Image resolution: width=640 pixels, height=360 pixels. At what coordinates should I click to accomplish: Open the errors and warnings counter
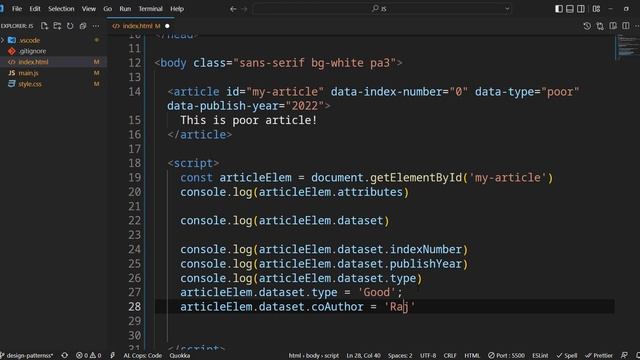[x=89, y=356]
